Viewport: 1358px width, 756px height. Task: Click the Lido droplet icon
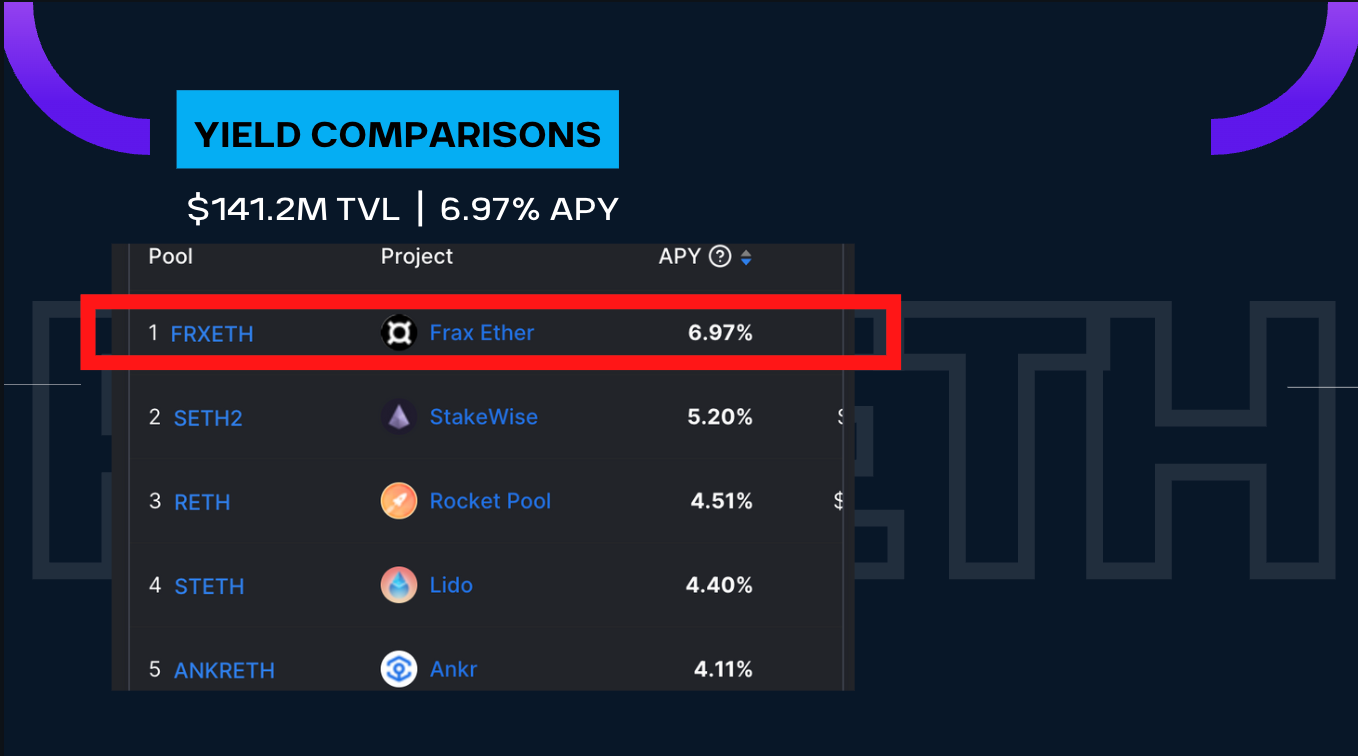[x=398, y=585]
